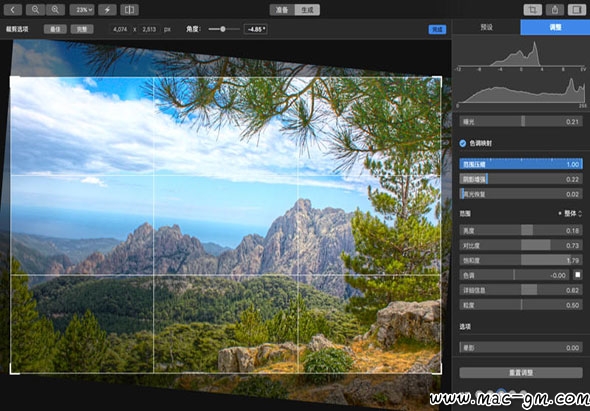Click the crop width field 4,074
Viewport: 590px width, 411px height.
coord(120,29)
